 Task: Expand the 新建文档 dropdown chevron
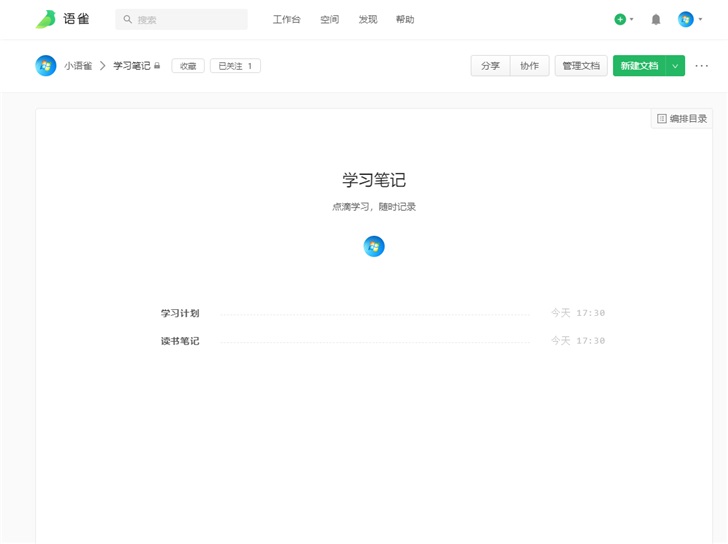click(676, 66)
